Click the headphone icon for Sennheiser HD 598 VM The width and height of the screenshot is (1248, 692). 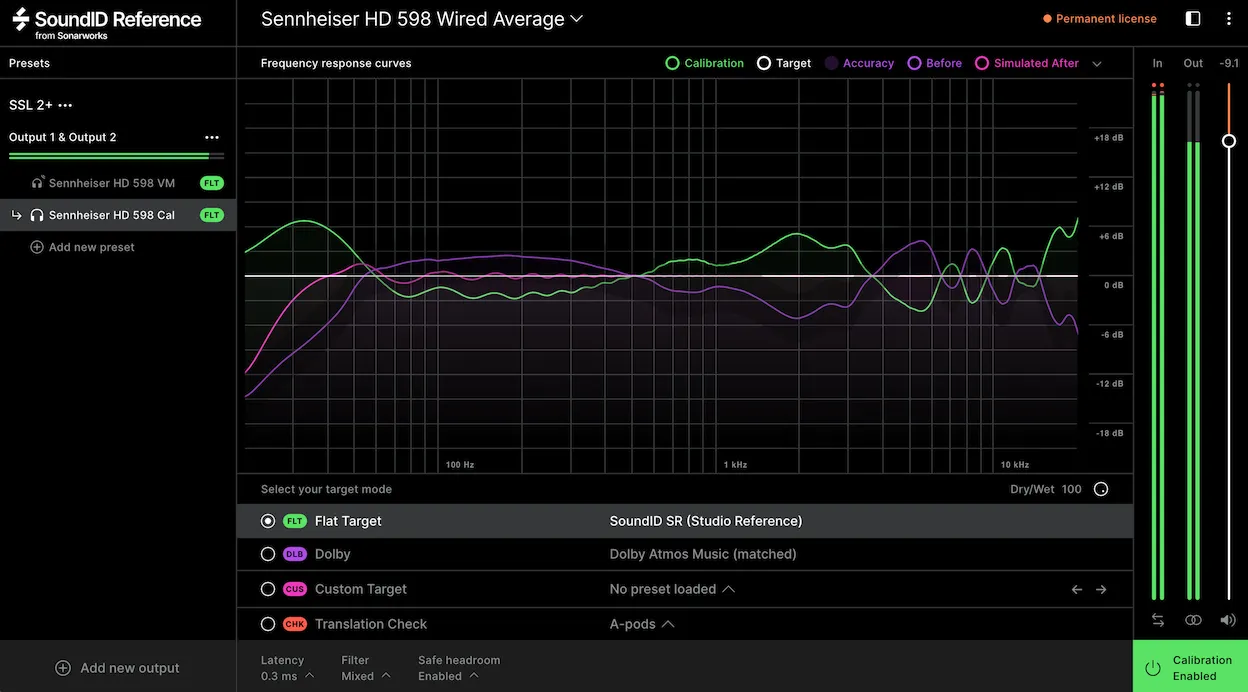38,183
